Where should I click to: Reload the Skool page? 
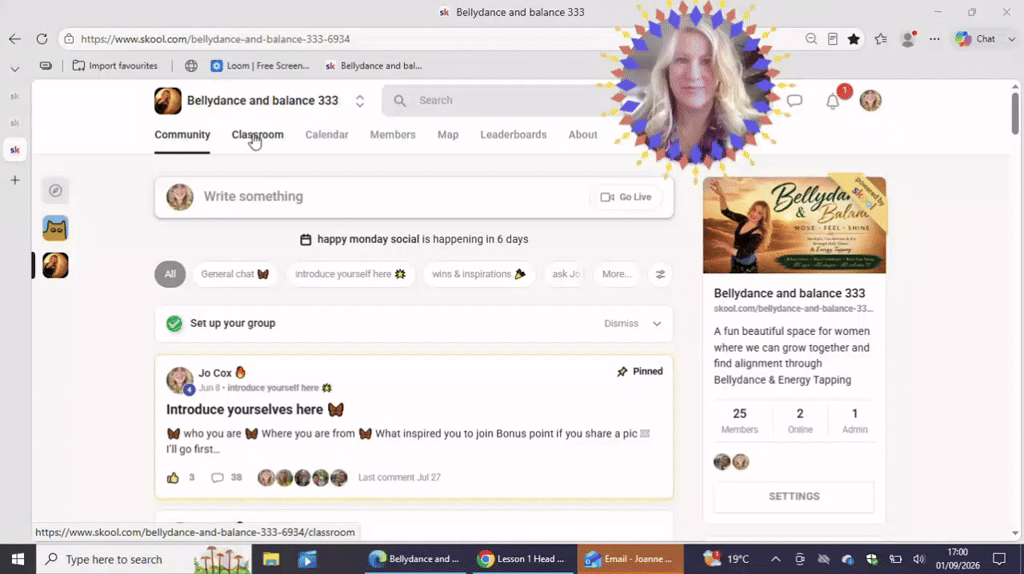(42, 39)
